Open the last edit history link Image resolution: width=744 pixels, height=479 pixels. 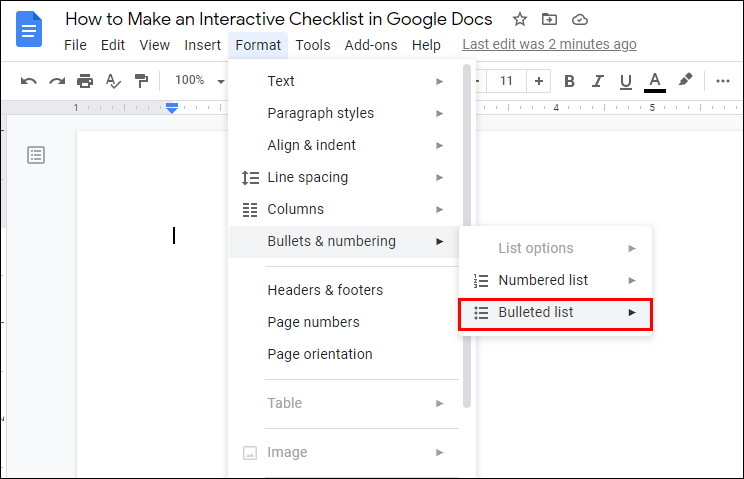pyautogui.click(x=549, y=45)
